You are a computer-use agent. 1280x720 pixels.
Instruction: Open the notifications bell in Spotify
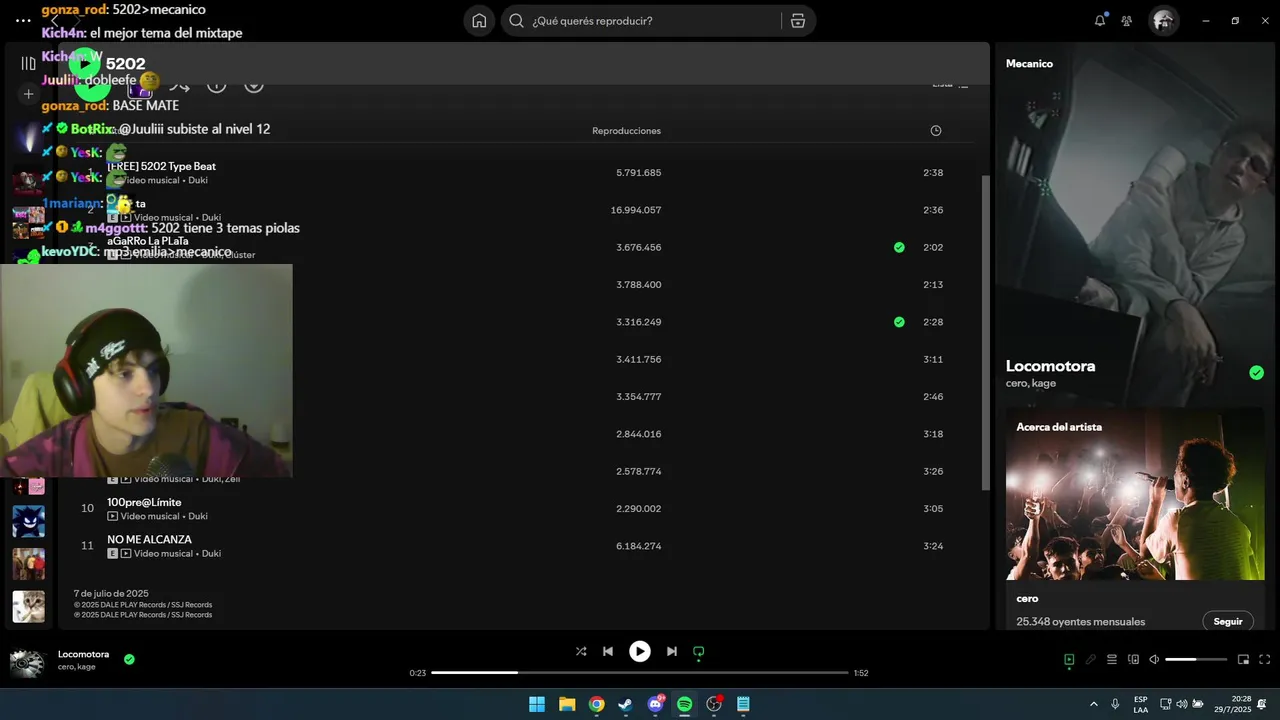tap(1100, 20)
